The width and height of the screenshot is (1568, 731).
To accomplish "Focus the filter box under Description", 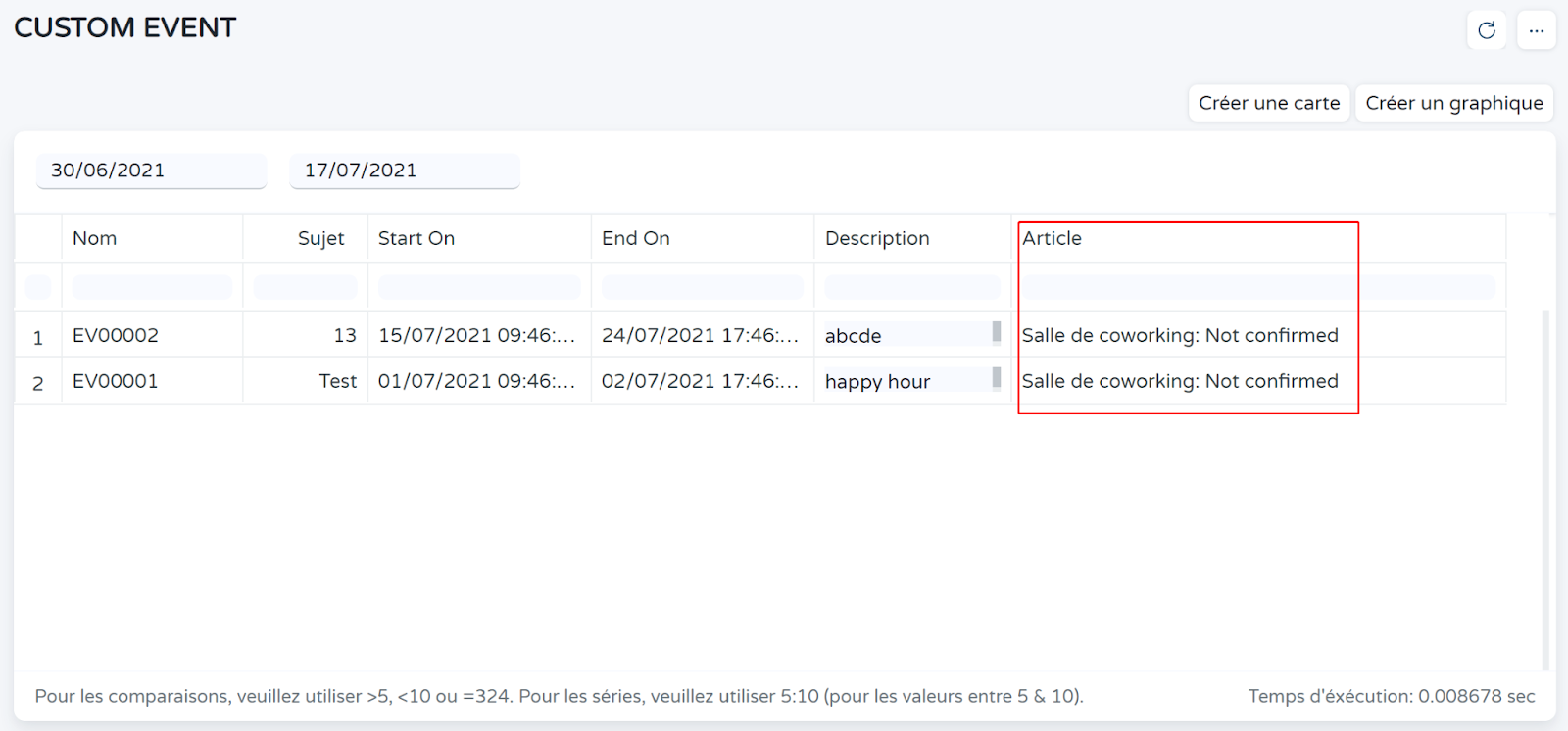I will (911, 287).
